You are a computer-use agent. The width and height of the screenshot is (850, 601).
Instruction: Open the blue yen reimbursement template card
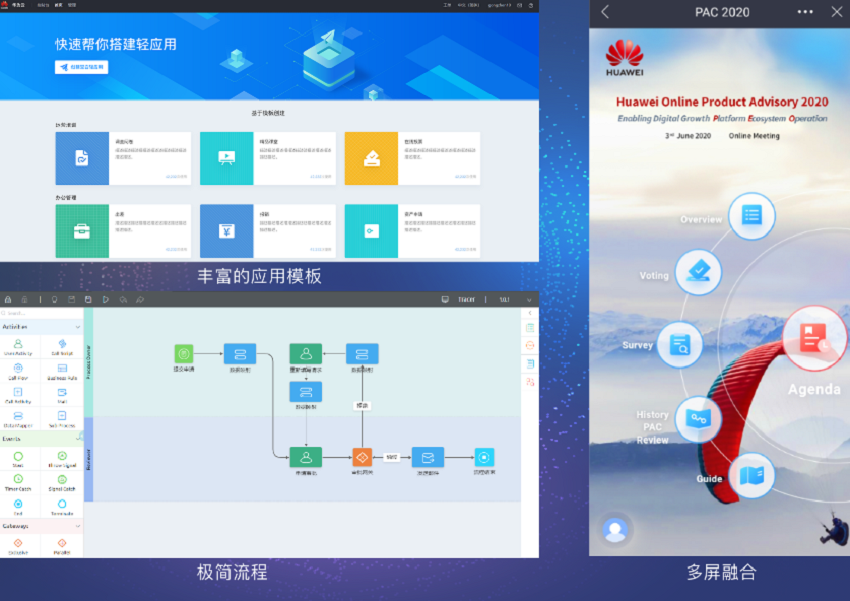tap(268, 231)
